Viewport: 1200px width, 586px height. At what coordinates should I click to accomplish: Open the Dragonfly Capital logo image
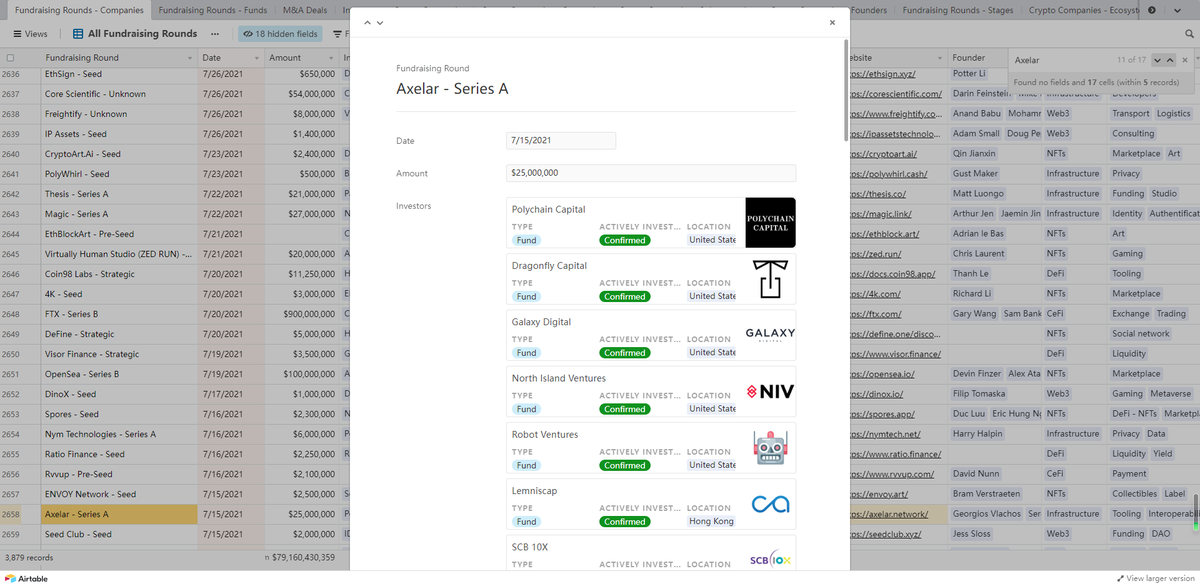[x=771, y=279]
